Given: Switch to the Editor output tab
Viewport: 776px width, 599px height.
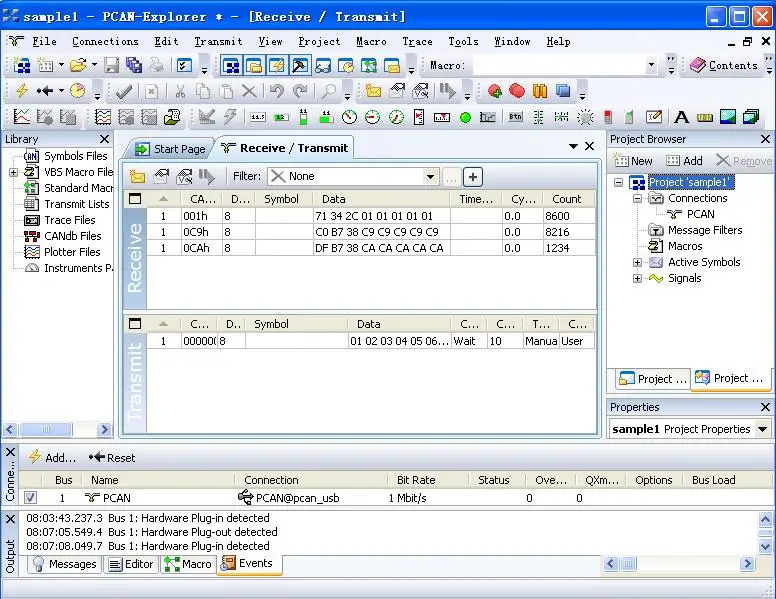Looking at the screenshot, I should coord(131,564).
